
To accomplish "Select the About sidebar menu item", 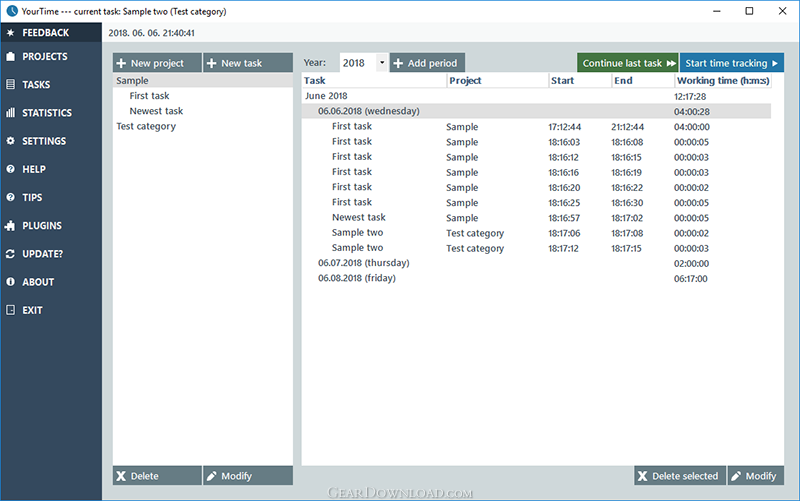I will coord(38,282).
